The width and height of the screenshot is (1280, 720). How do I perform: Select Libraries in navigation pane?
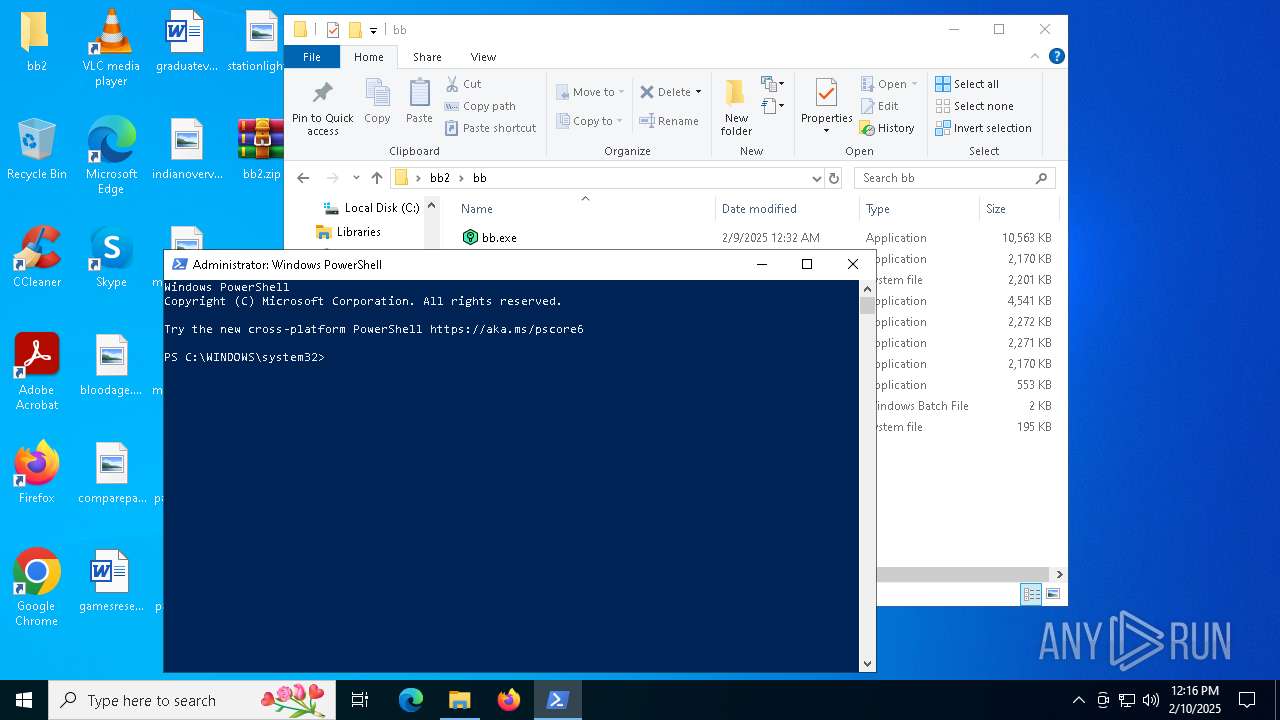[349, 232]
